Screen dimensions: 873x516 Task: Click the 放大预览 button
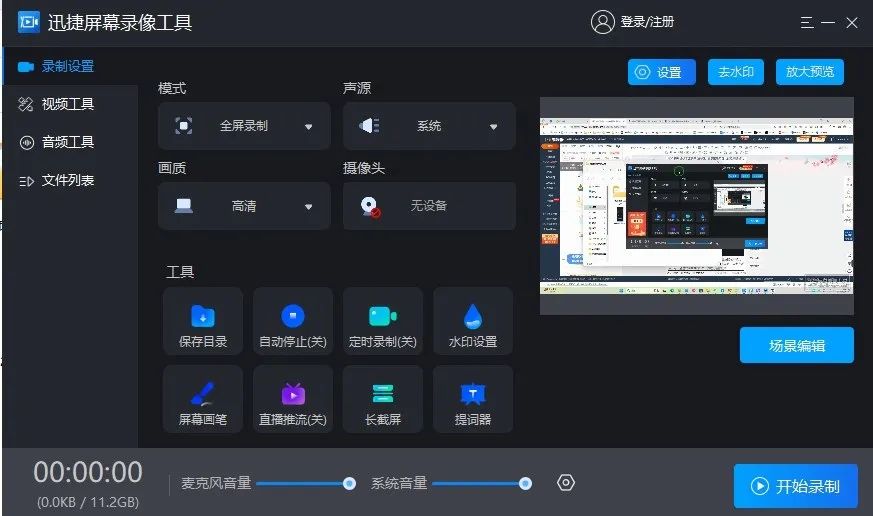[x=810, y=72]
